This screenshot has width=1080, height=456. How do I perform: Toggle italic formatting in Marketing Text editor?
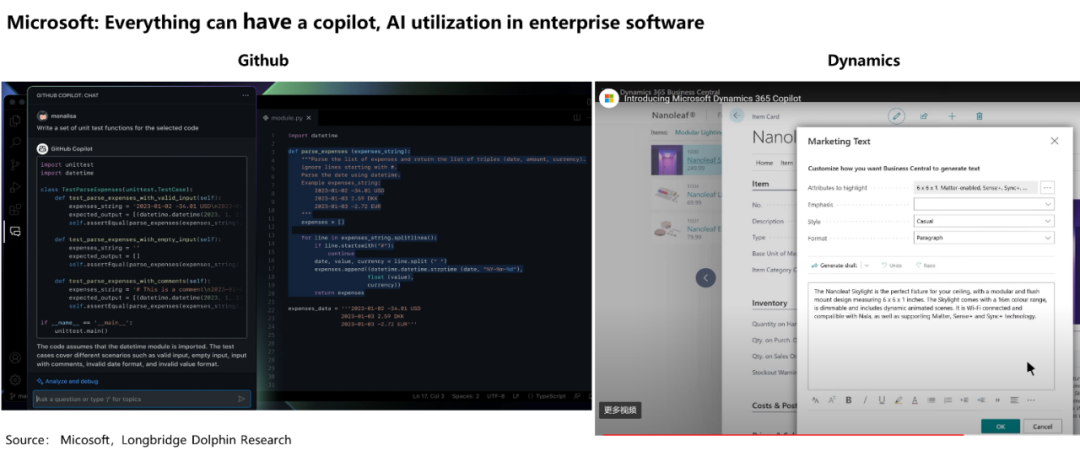[x=864, y=400]
